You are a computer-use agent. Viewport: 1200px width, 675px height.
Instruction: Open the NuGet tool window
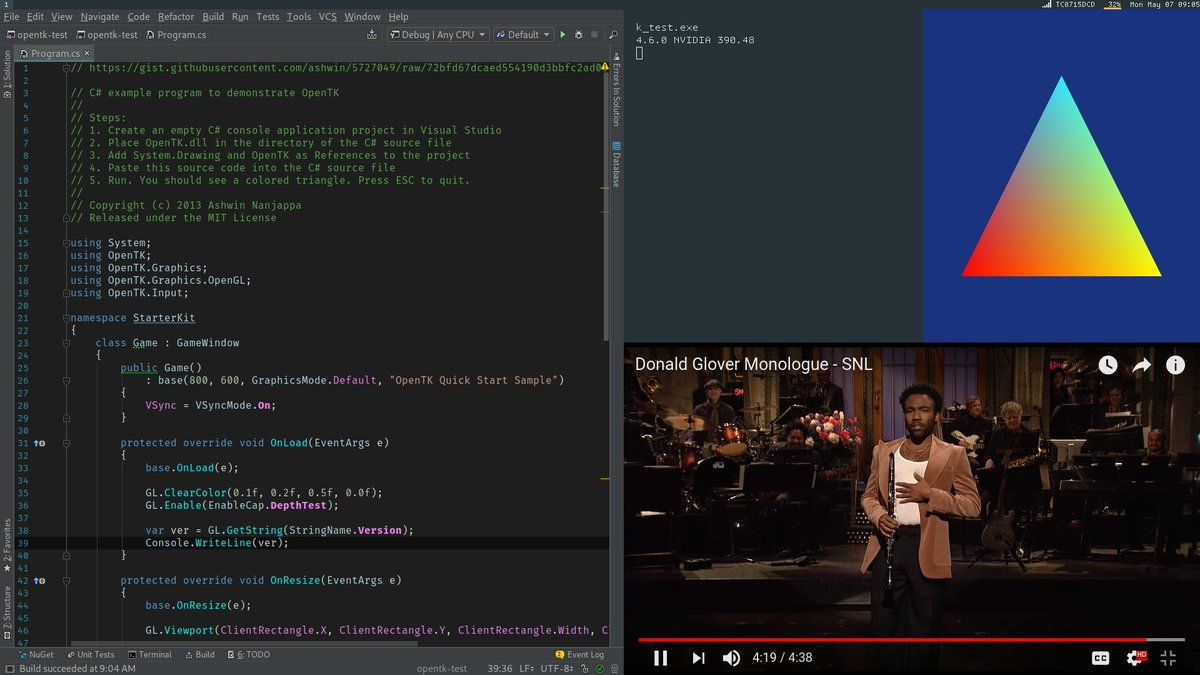35,654
